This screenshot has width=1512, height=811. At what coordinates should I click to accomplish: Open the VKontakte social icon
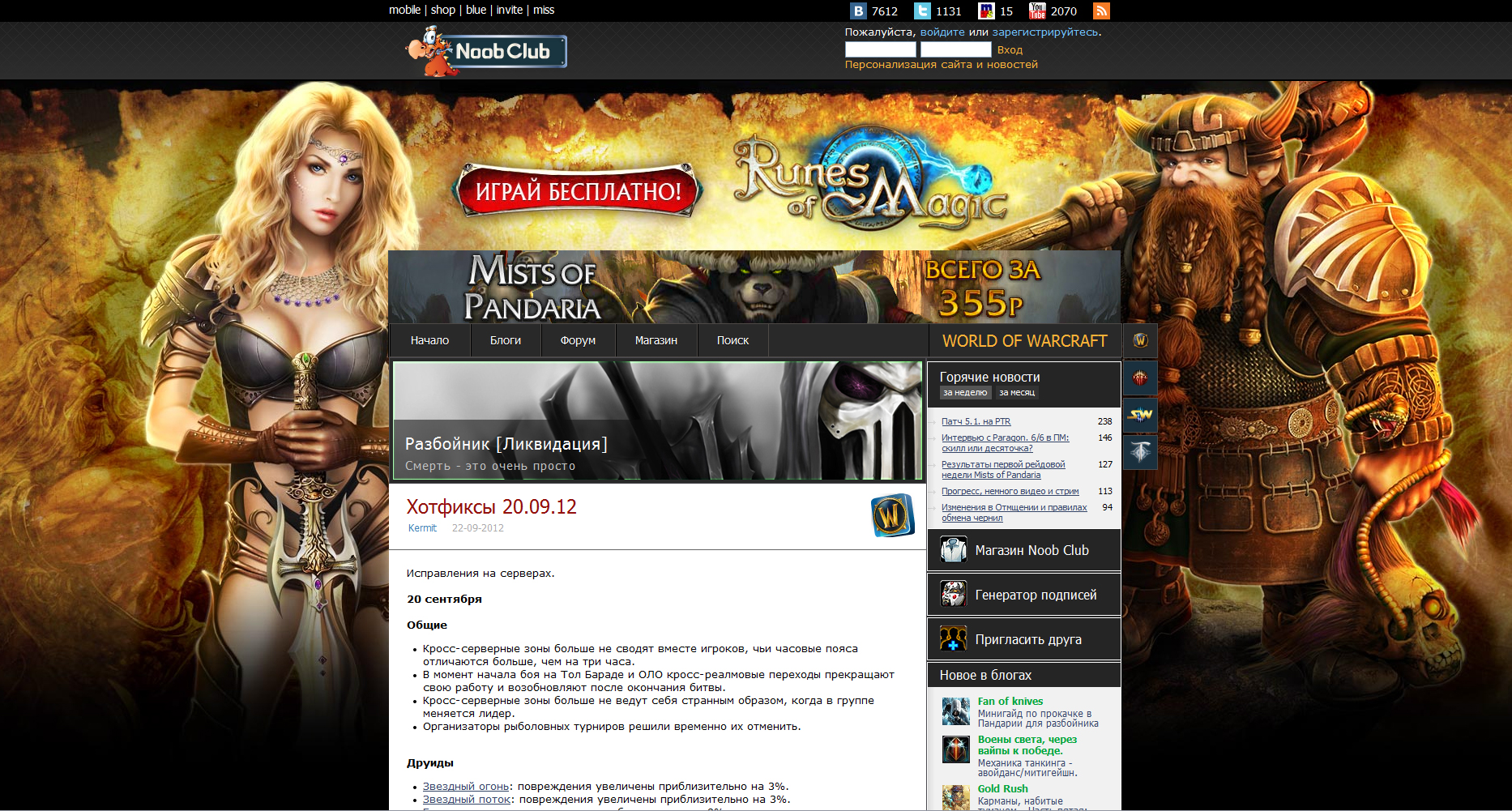click(858, 11)
